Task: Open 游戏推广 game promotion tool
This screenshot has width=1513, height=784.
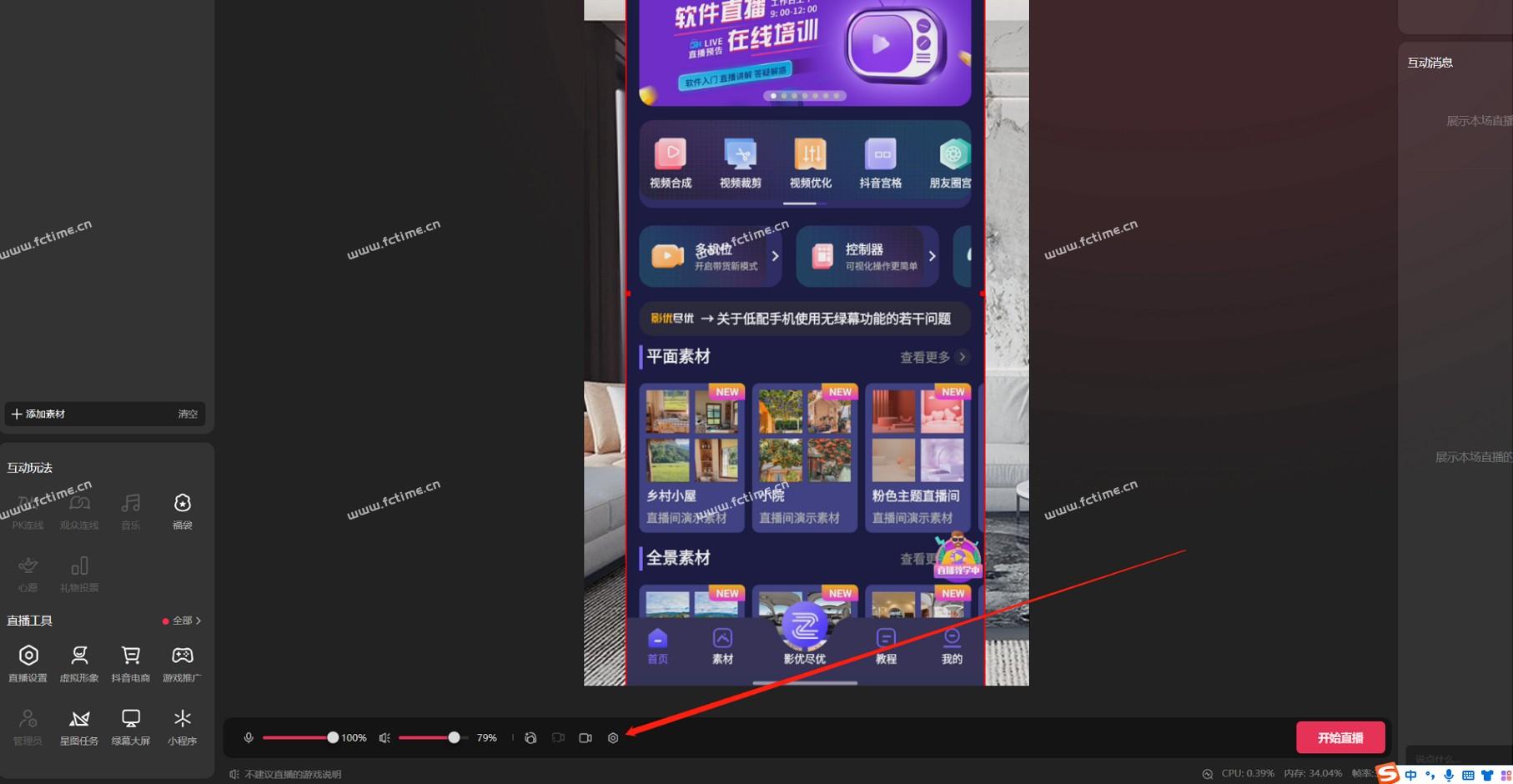Action: click(182, 663)
